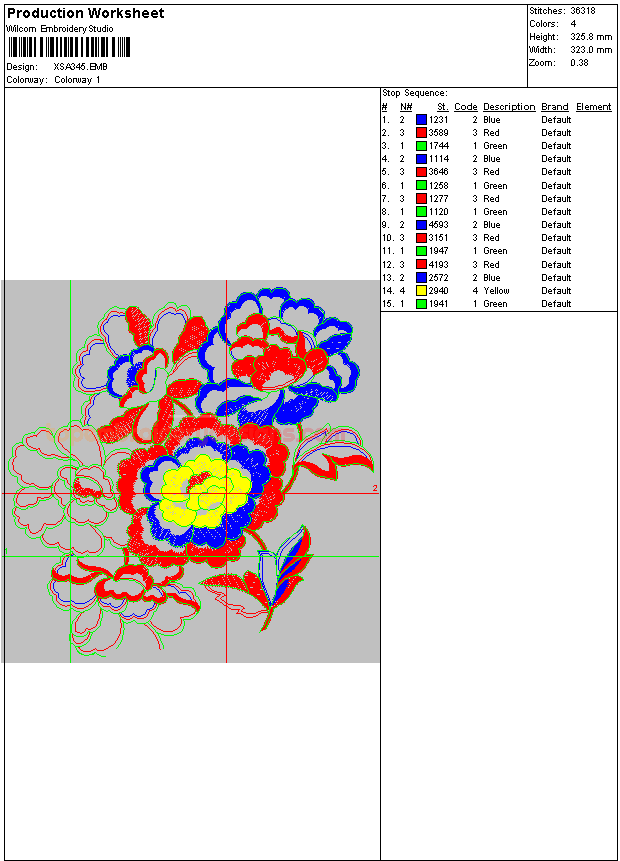Click stitch count '3151' in row 10
Screen dimensions: 620x861
pyautogui.click(x=438, y=238)
